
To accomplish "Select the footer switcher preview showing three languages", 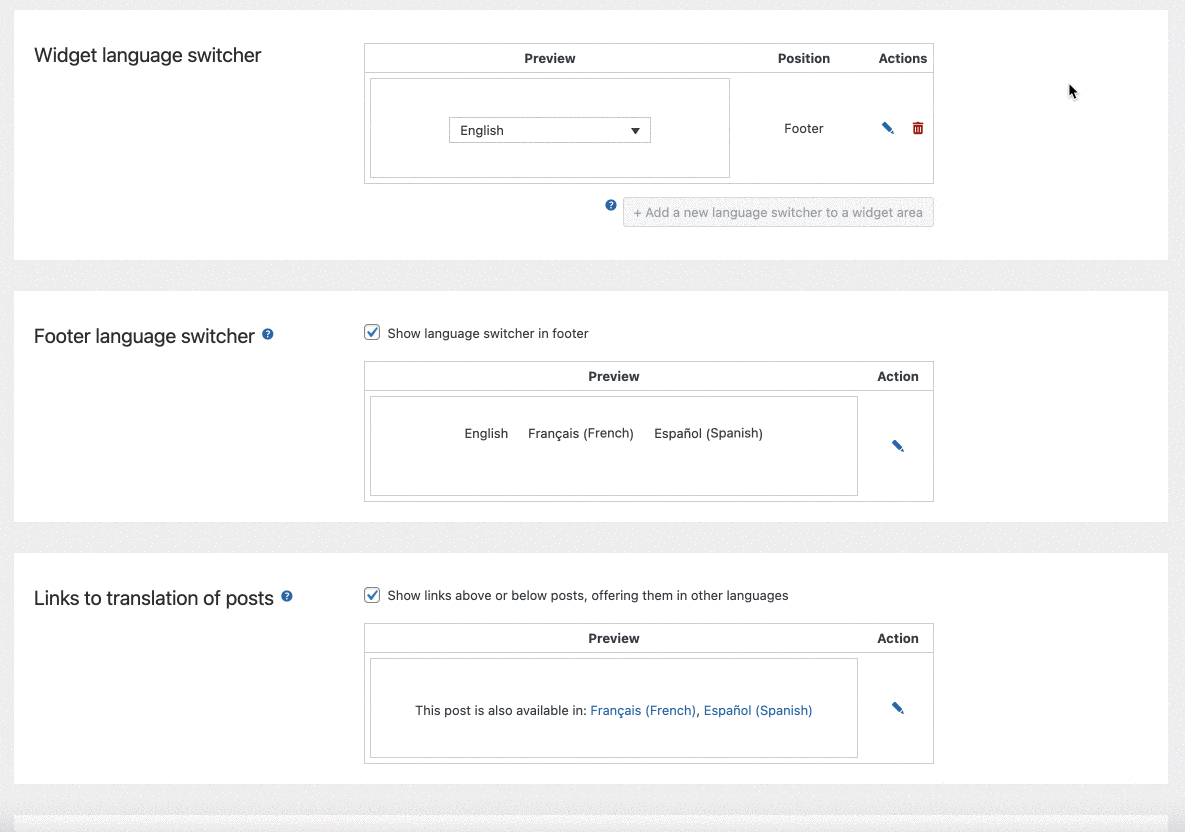I will [613, 445].
